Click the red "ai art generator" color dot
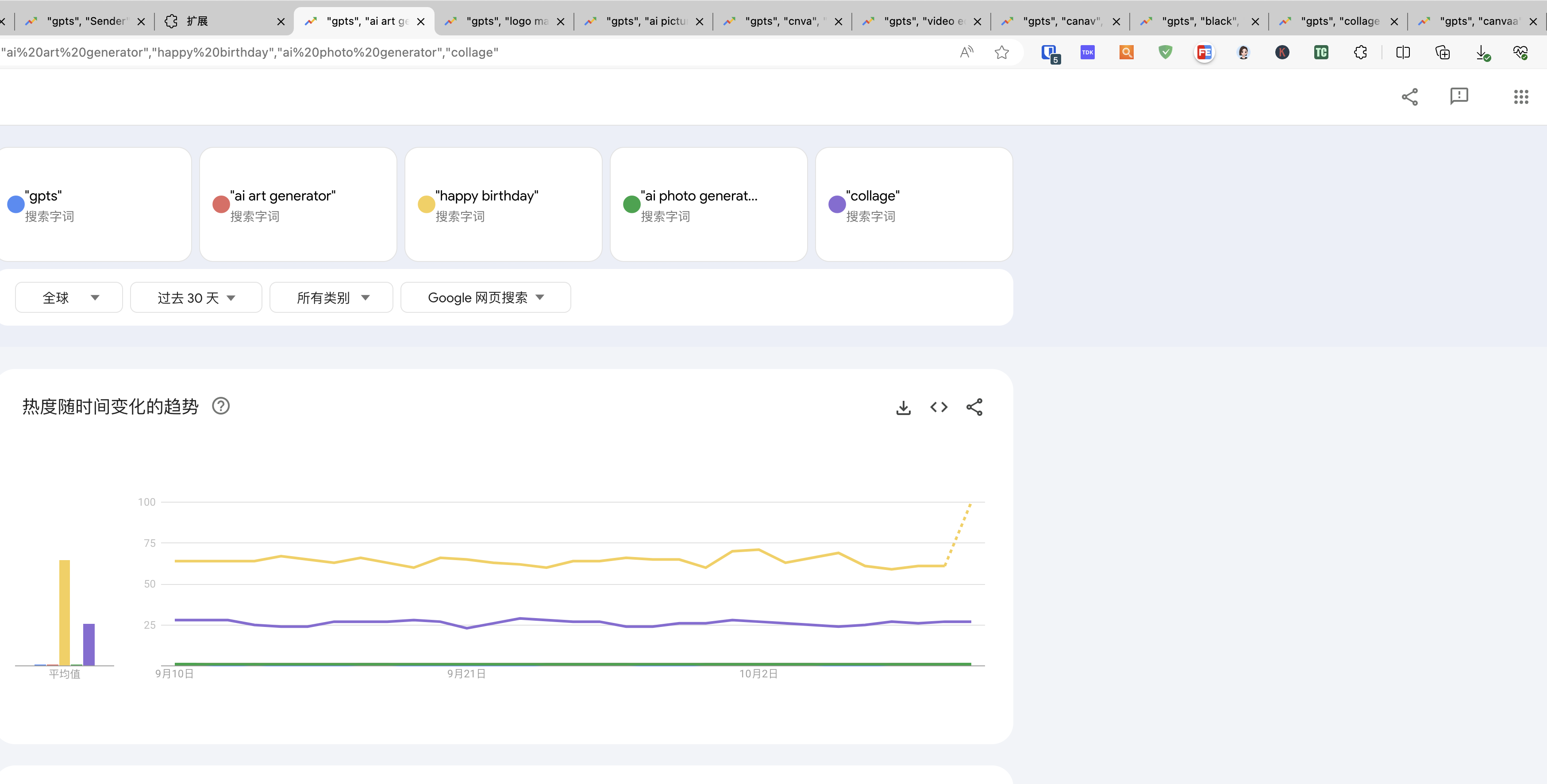The width and height of the screenshot is (1547, 784). pos(221,204)
